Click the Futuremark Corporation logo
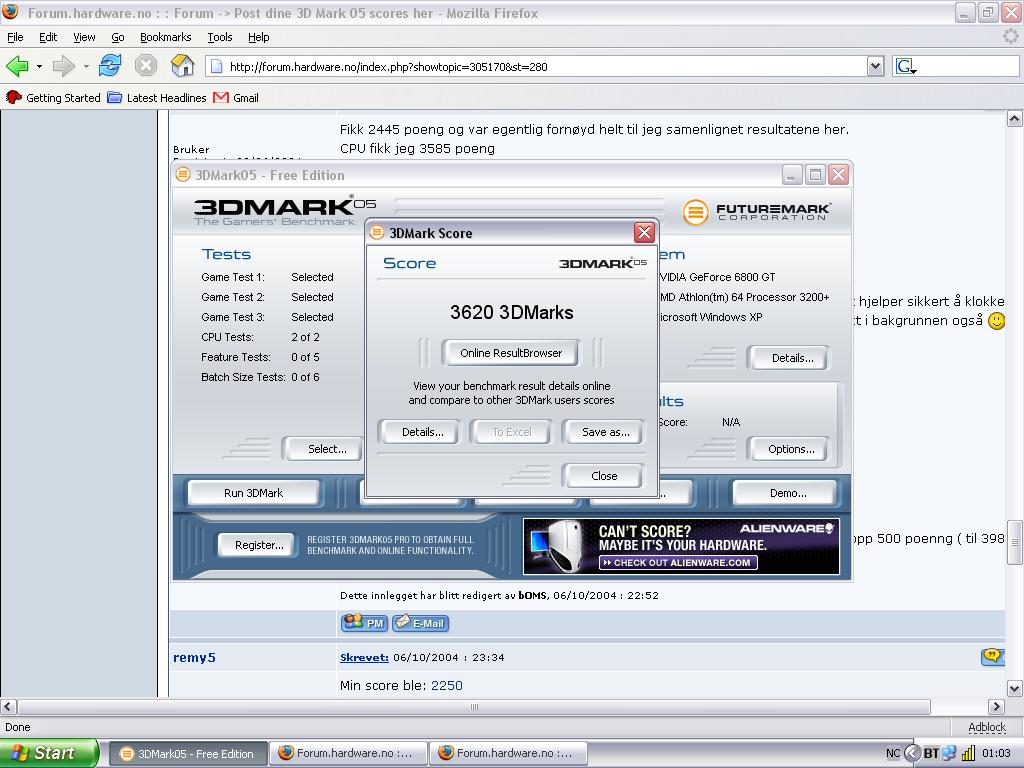Screen dimensions: 1024x768 [x=757, y=212]
